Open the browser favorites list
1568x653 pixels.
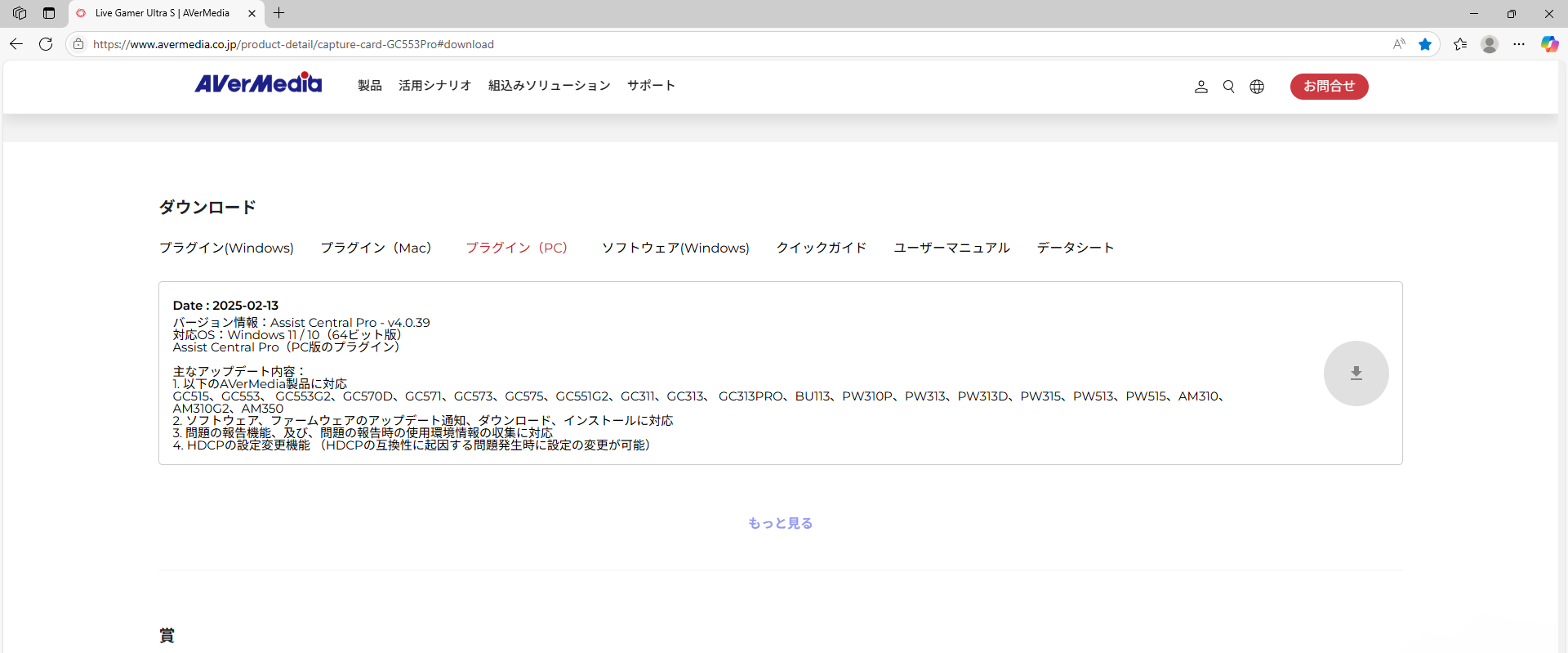(1460, 44)
